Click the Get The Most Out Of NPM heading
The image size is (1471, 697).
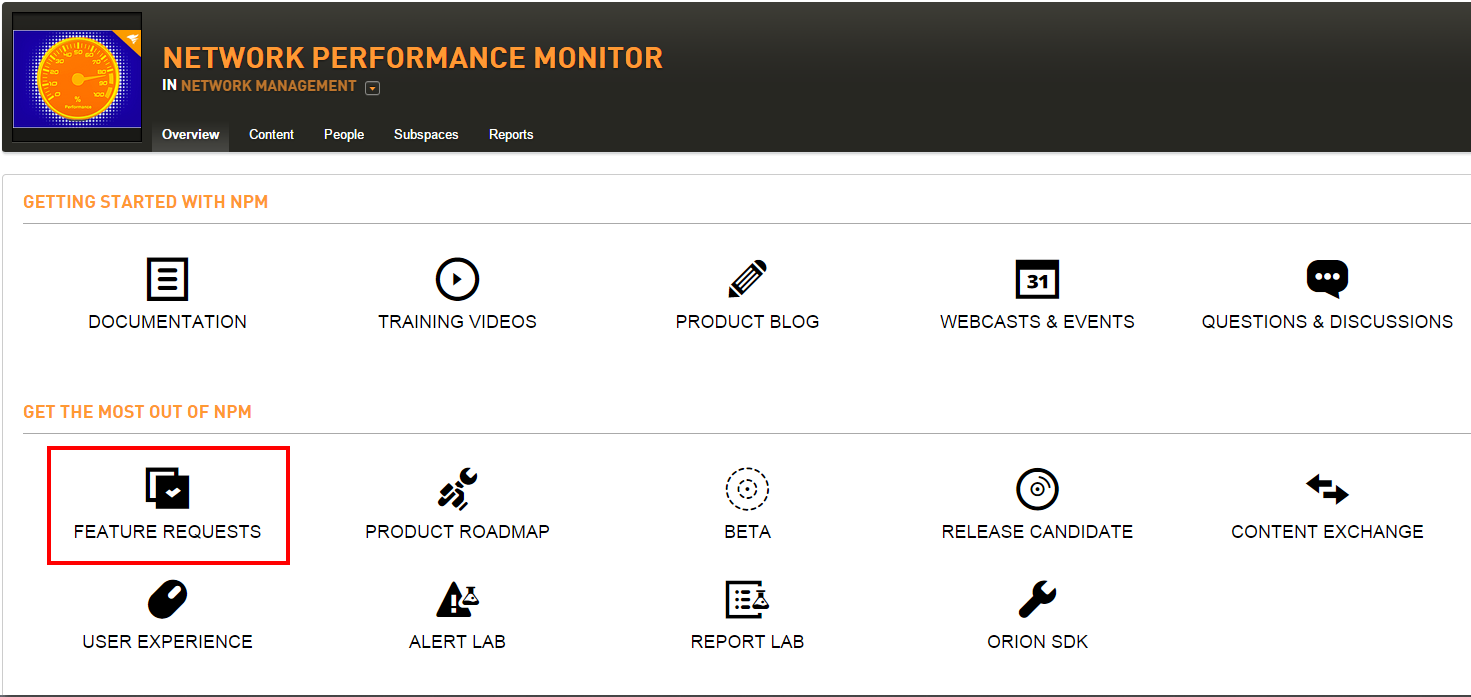138,412
